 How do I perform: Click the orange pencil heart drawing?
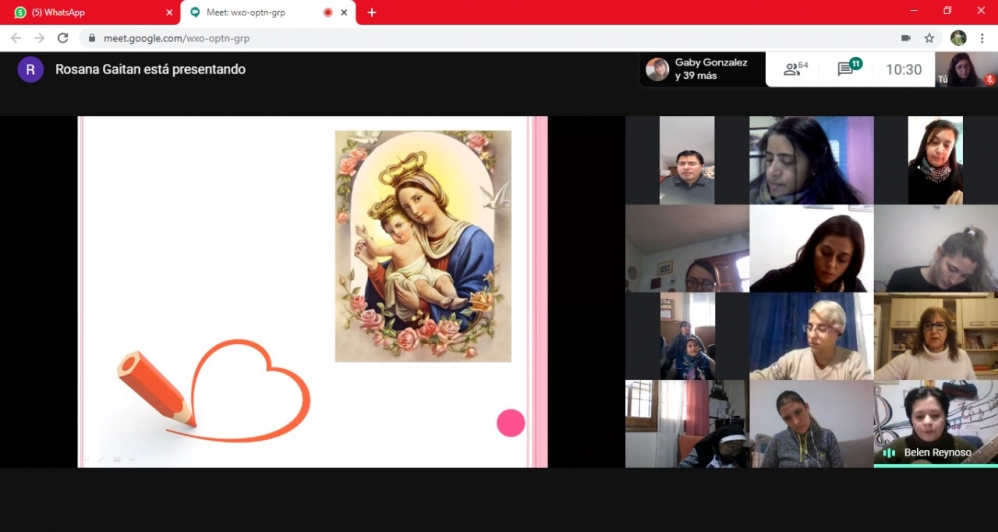213,391
